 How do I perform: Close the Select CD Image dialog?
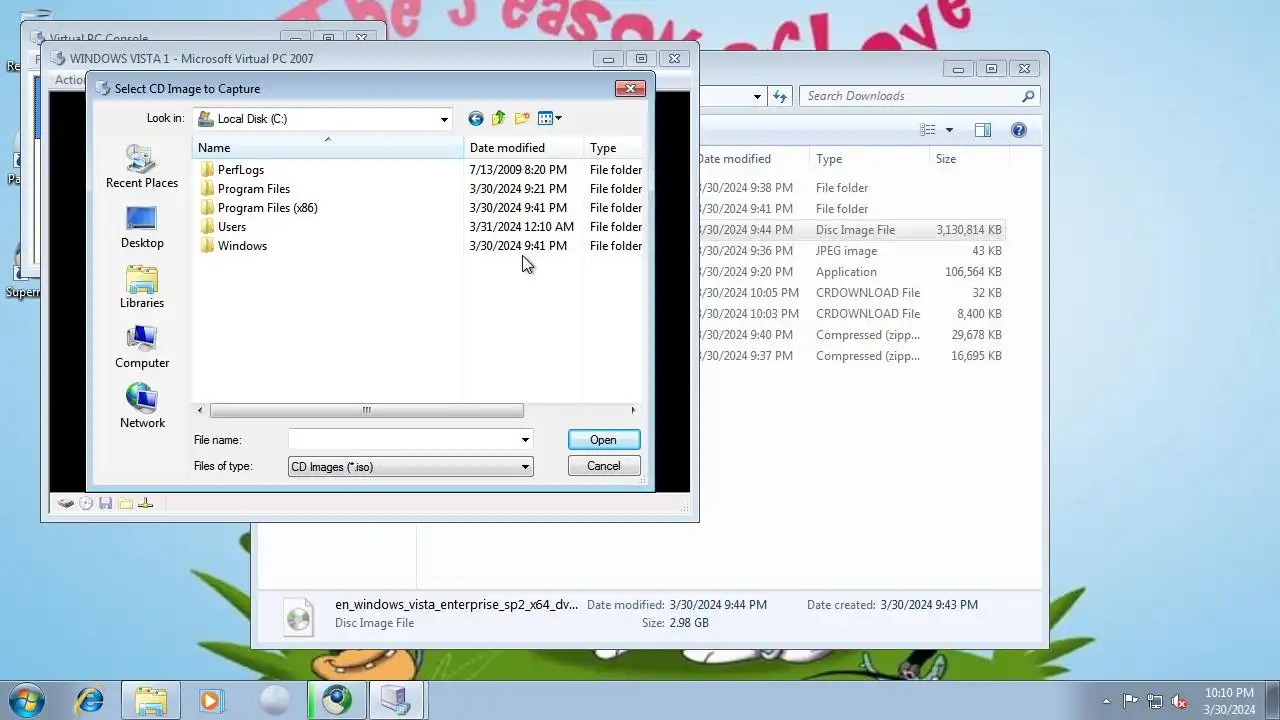tap(630, 88)
